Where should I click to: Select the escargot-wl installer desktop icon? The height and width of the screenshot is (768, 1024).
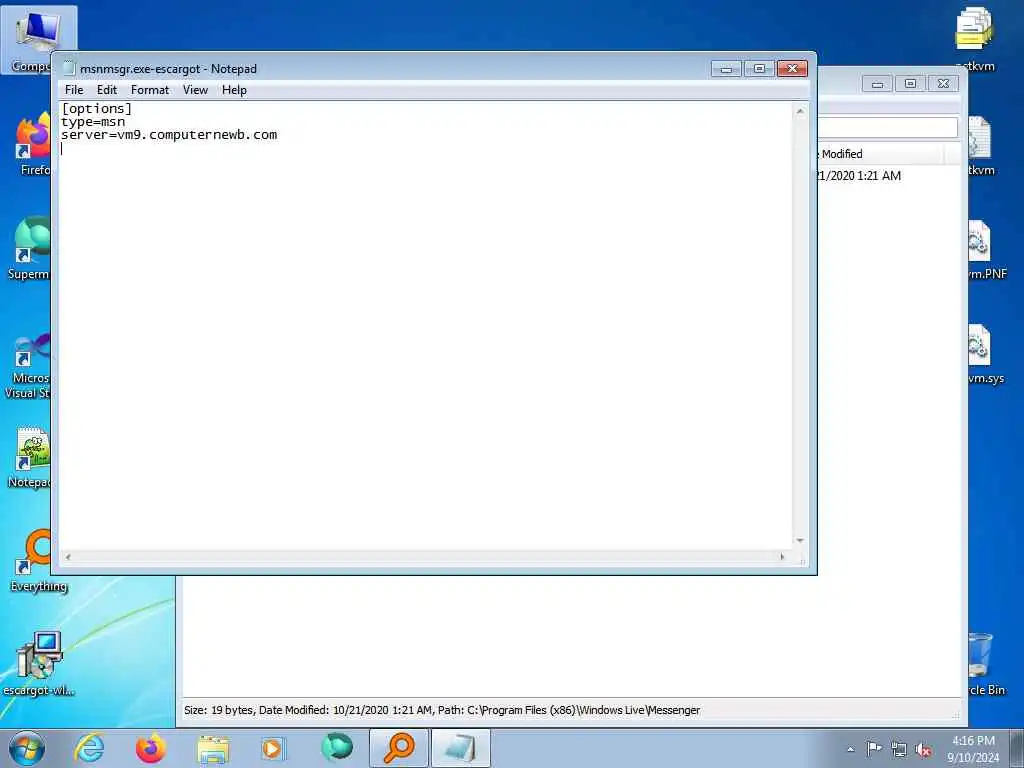tap(38, 664)
